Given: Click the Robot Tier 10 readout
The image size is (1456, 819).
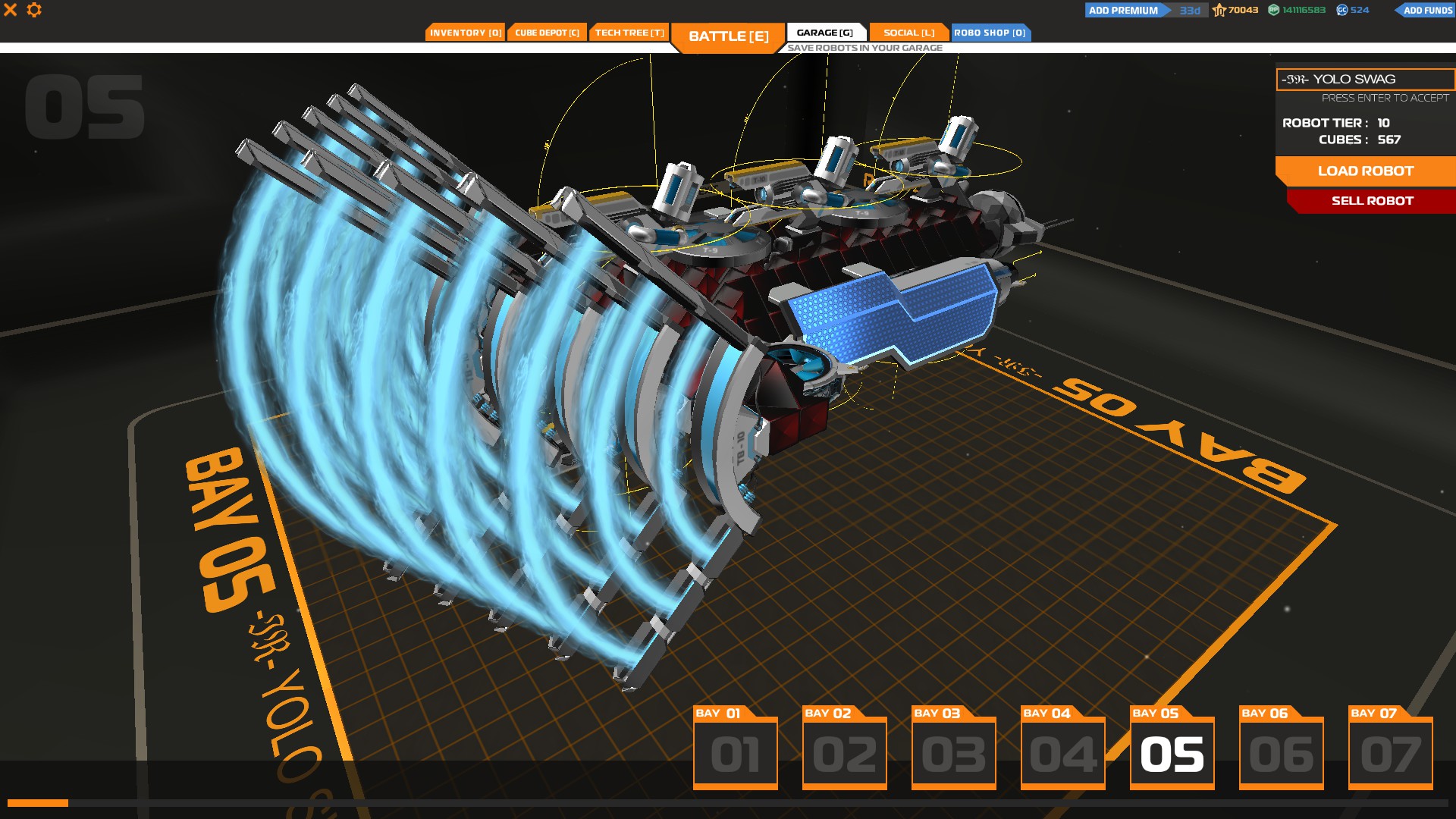Looking at the screenshot, I should coord(1335,123).
